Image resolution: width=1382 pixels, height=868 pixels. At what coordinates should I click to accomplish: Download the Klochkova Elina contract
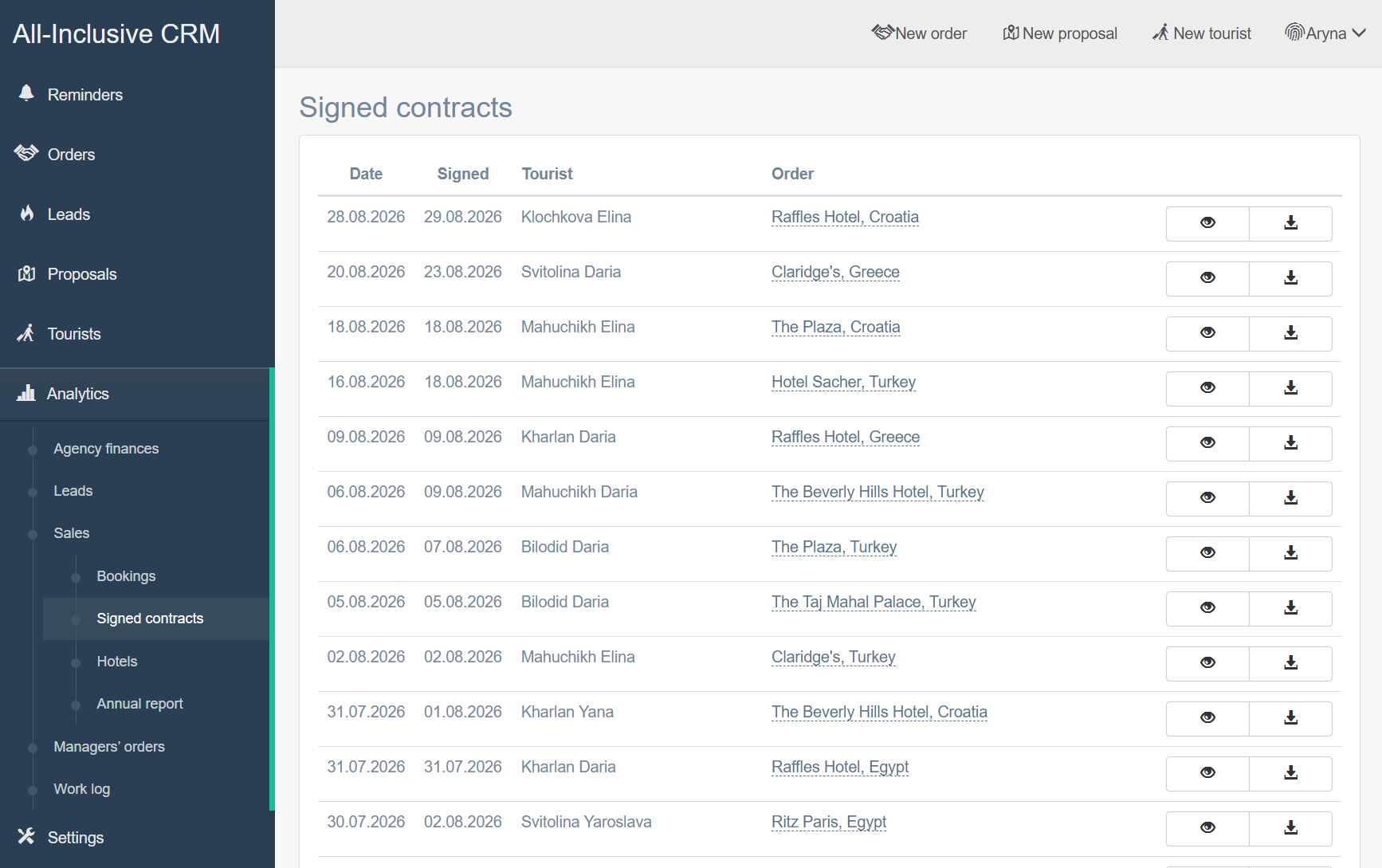(x=1290, y=223)
